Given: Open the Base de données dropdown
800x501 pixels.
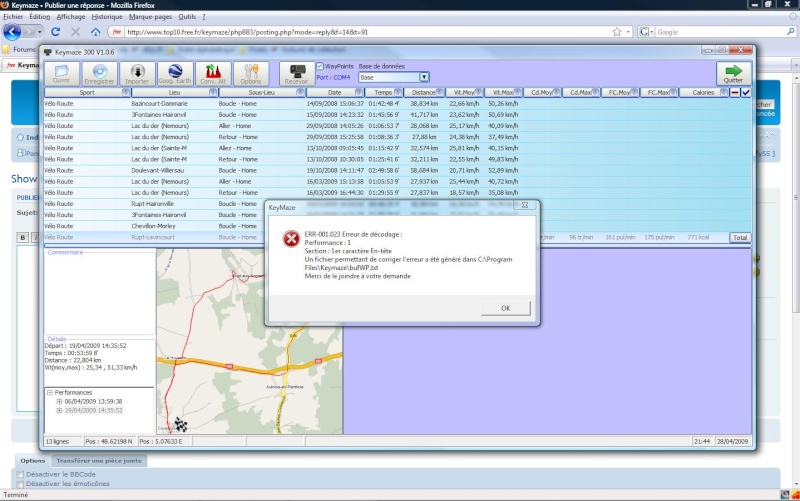Looking at the screenshot, I should coord(424,77).
